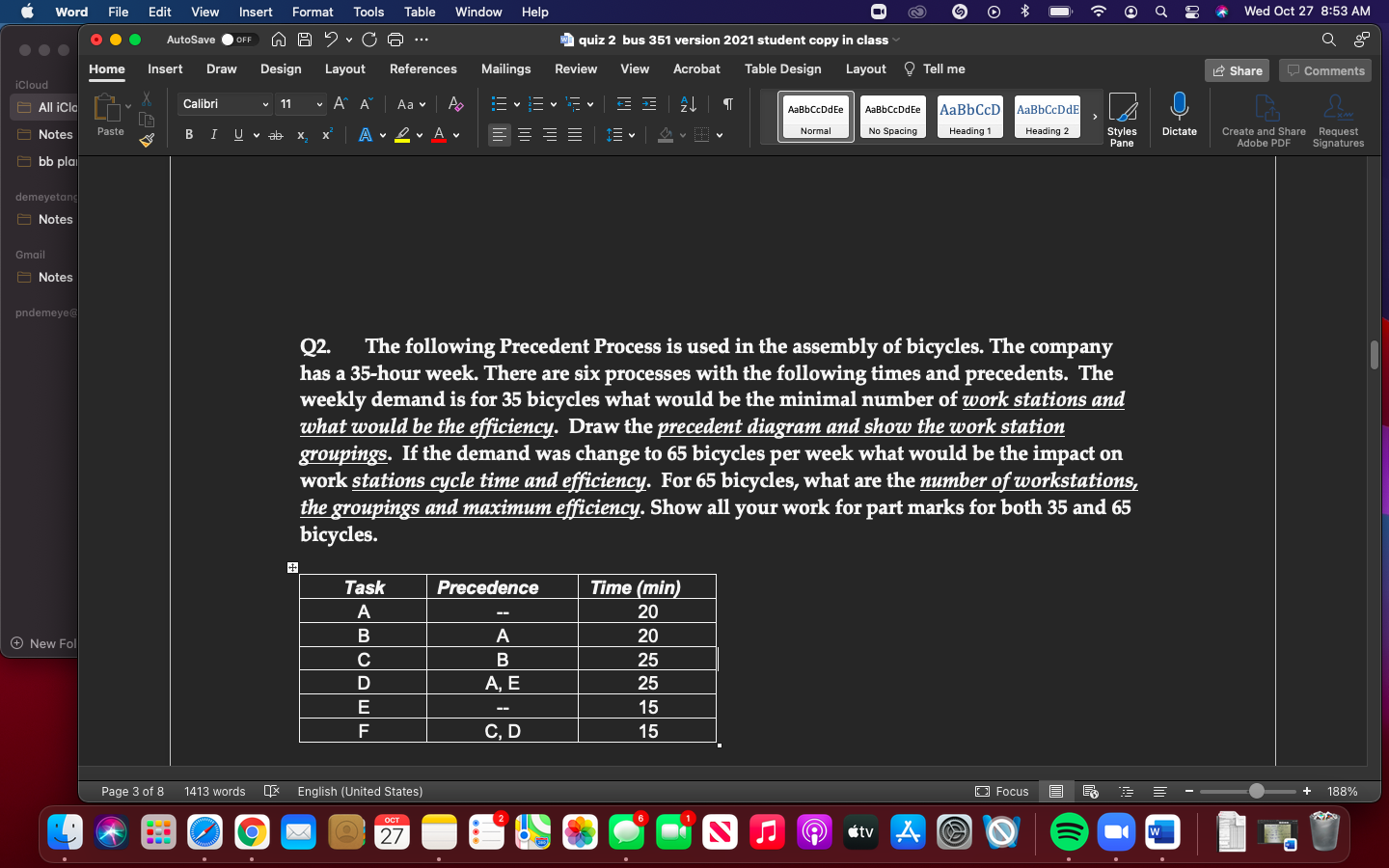Apply the Heading 1 style
The width and height of the screenshot is (1389, 868).
point(969,116)
